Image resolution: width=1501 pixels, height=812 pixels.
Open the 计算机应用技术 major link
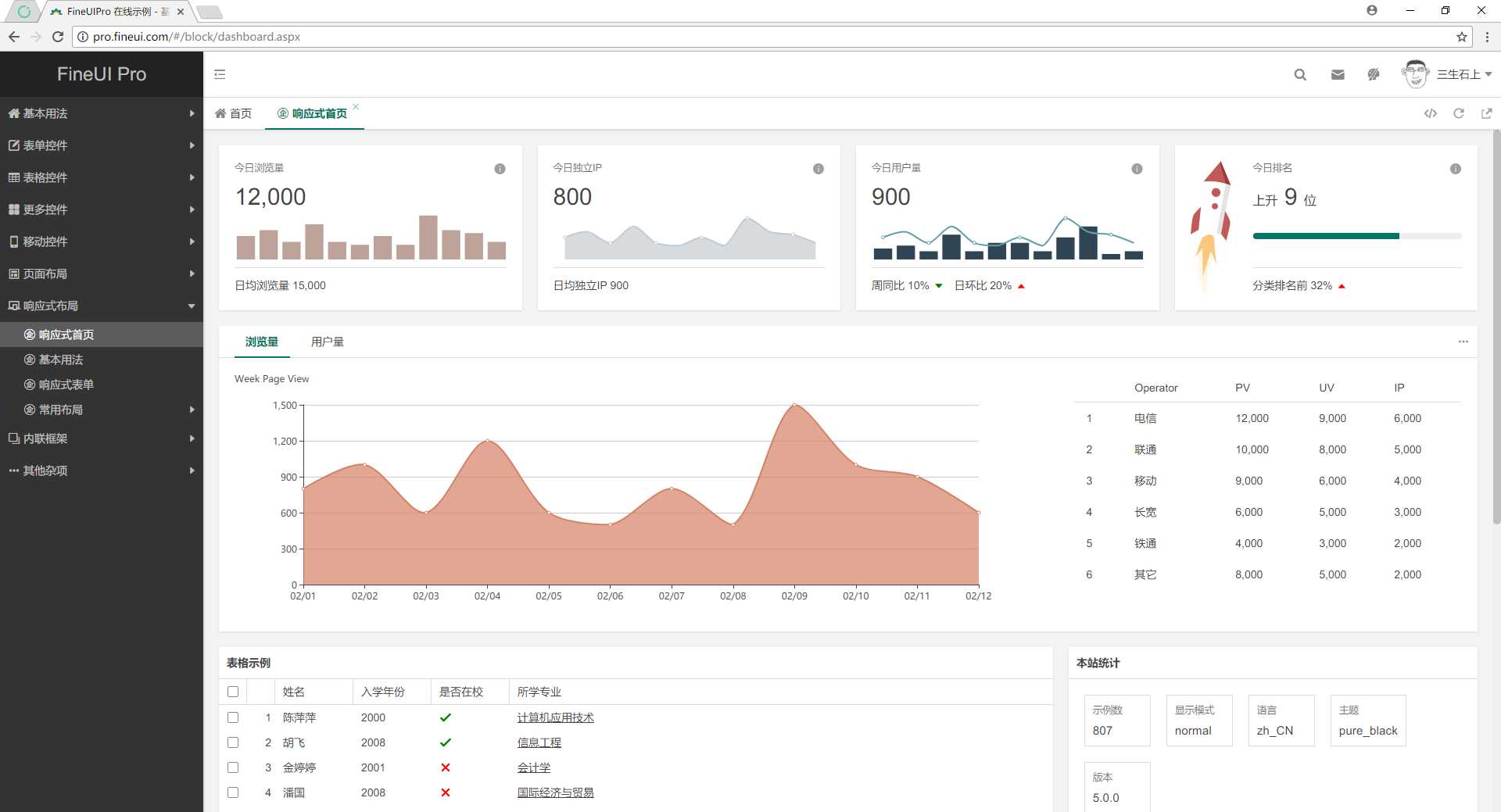click(x=556, y=717)
